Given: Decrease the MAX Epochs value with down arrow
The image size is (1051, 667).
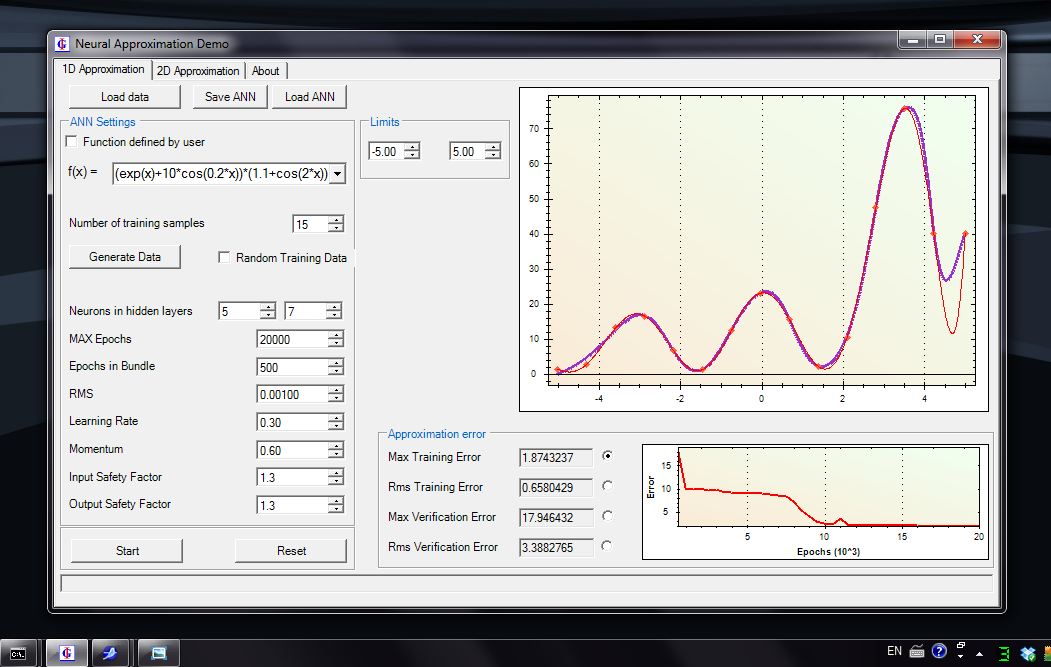Looking at the screenshot, I should pyautogui.click(x=335, y=344).
